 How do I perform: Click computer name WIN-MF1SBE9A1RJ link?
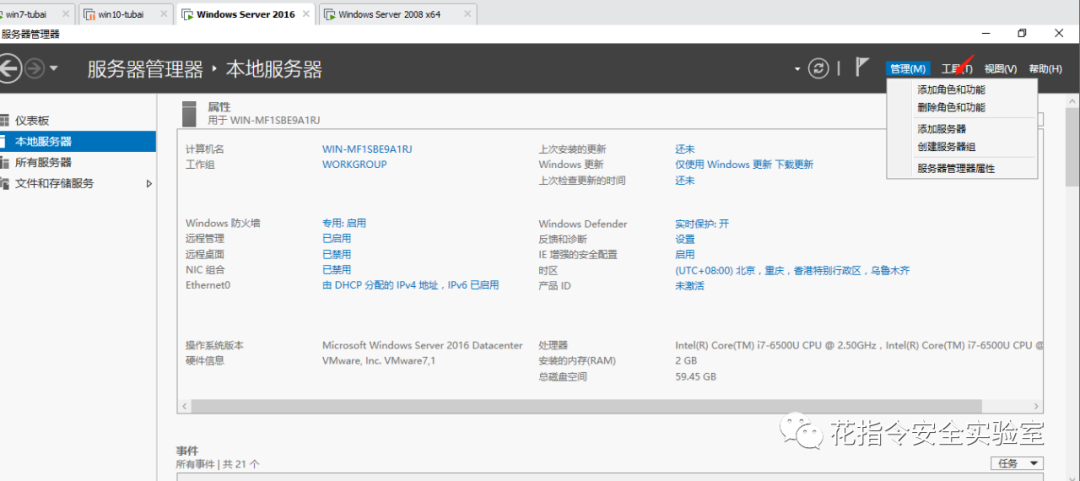pos(367,149)
